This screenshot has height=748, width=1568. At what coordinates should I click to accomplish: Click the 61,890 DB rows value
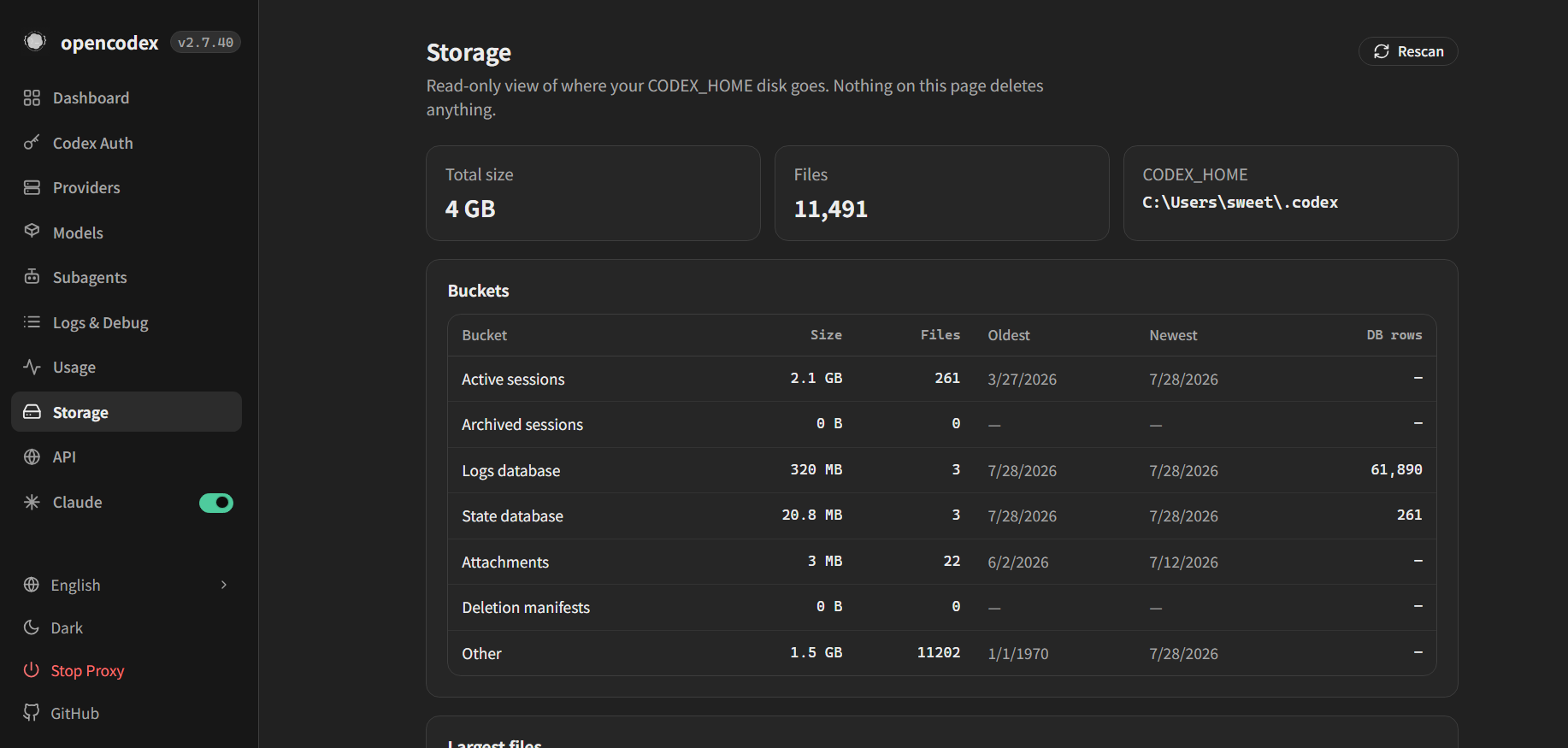click(1396, 469)
